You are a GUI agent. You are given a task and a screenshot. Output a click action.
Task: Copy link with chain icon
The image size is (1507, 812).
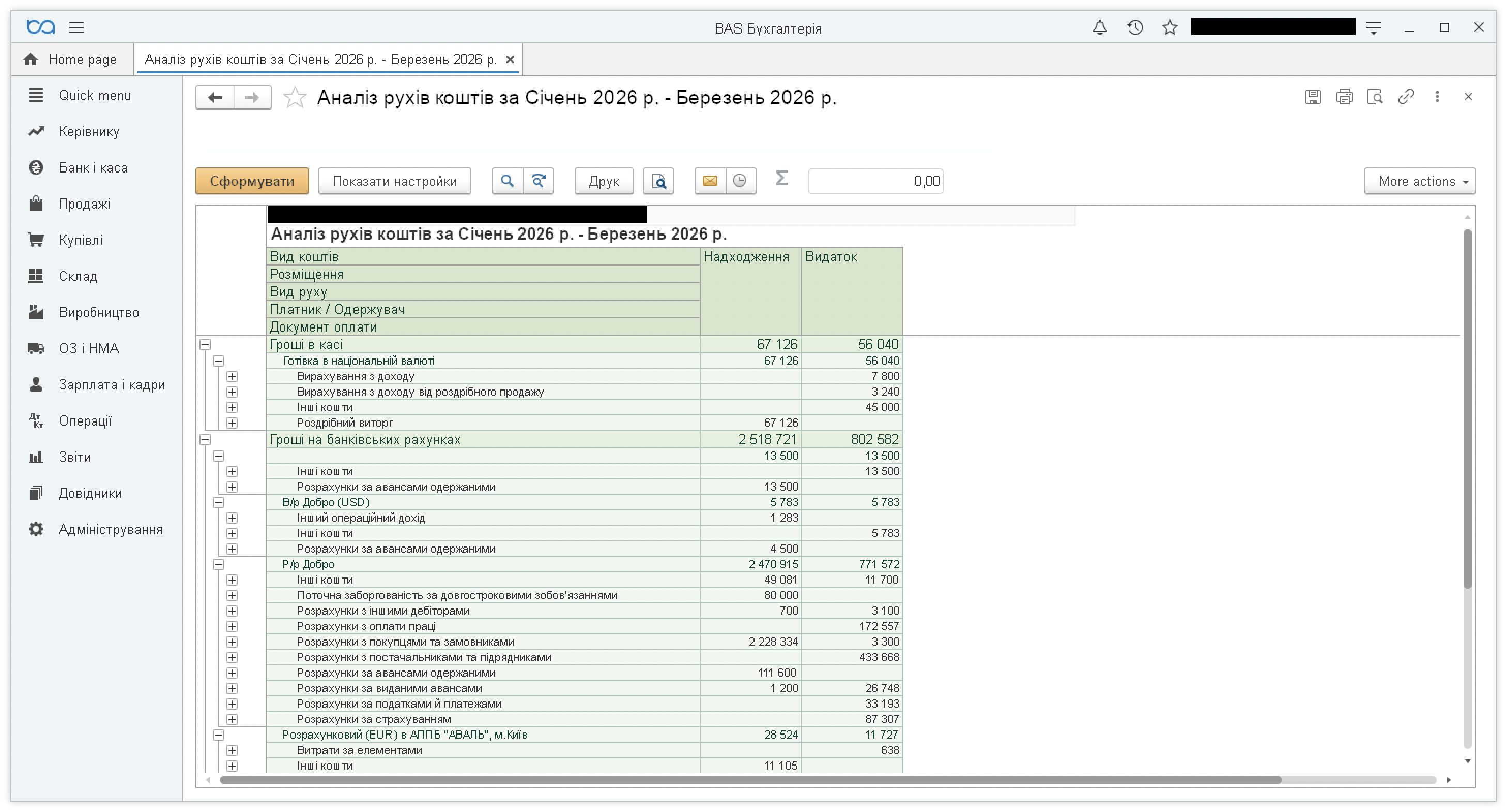point(1406,97)
